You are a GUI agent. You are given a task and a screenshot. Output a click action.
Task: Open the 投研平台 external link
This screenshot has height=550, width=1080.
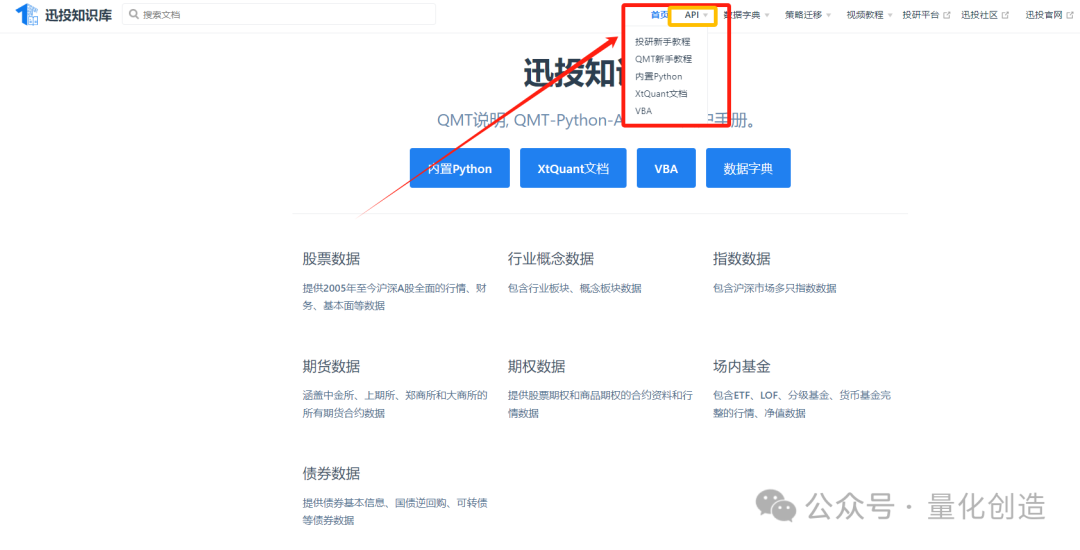(x=926, y=14)
